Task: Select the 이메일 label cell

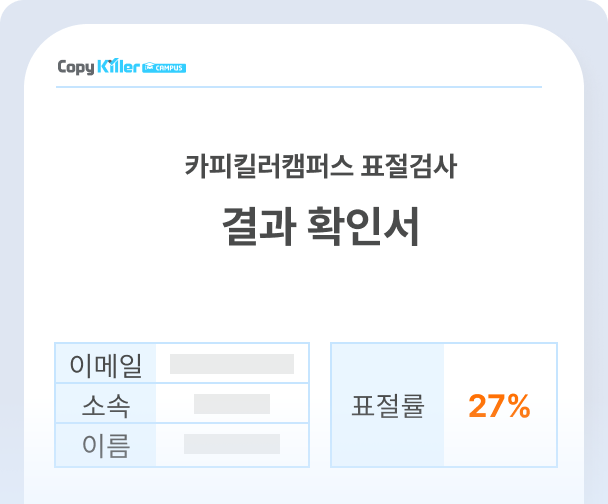Action: [x=106, y=365]
